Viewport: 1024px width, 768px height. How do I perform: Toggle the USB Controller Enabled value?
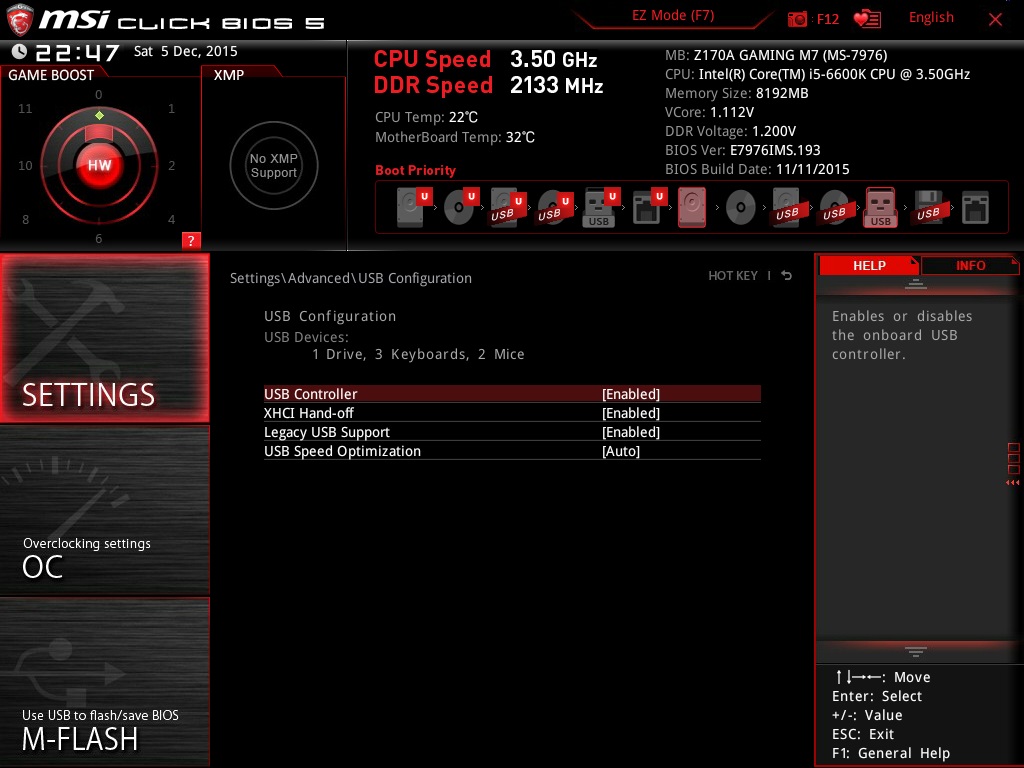[630, 394]
